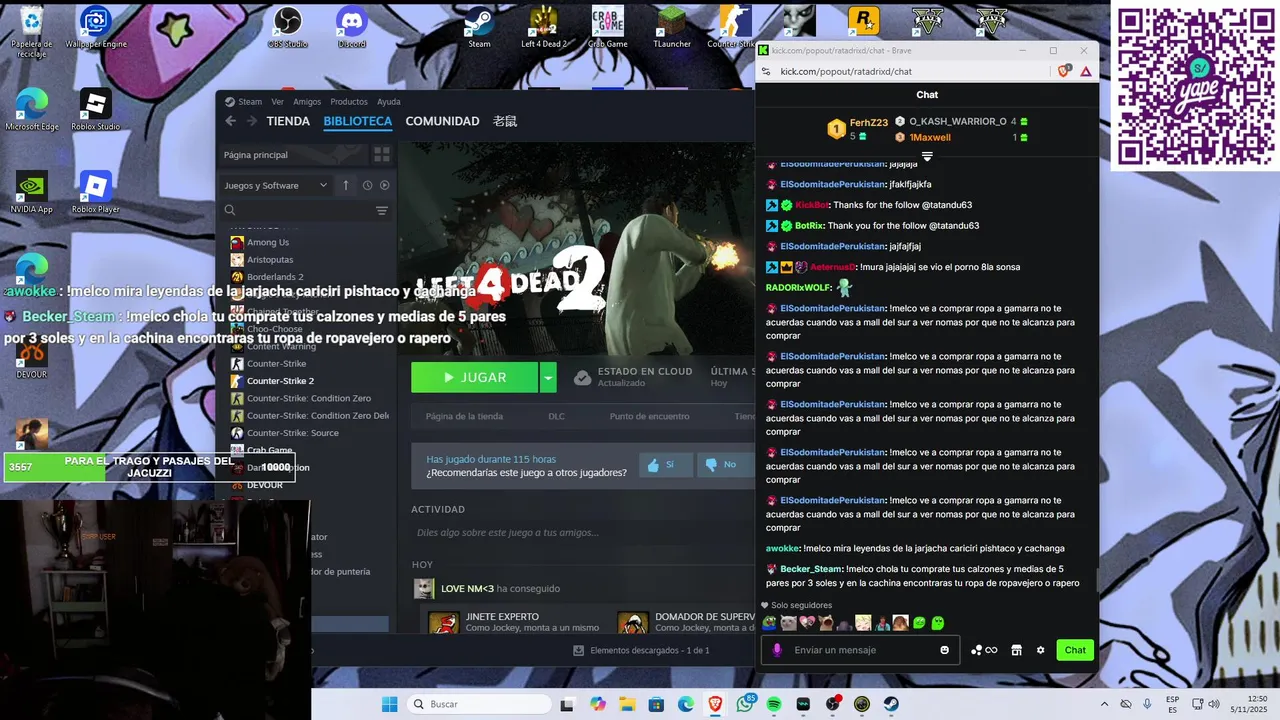Open the Steam desktop shortcut

(480, 28)
